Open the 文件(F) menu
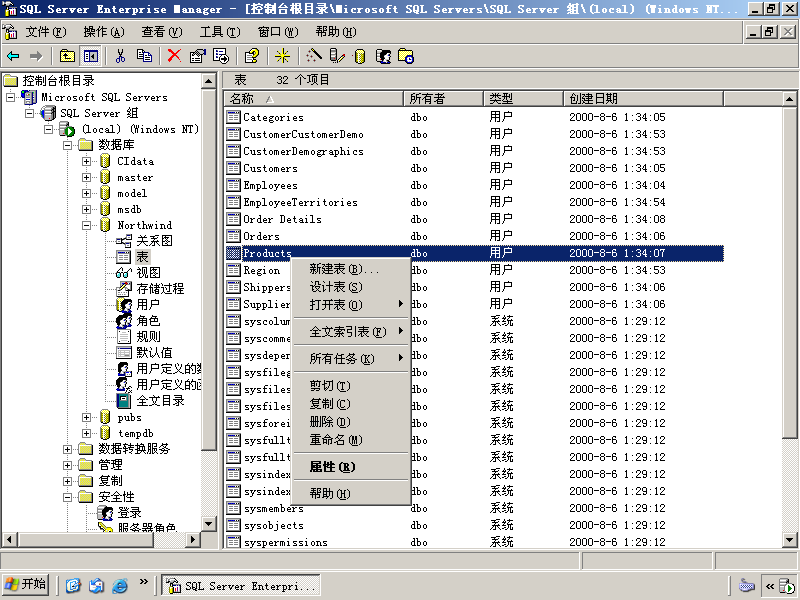The width and height of the screenshot is (800, 600). coord(46,32)
